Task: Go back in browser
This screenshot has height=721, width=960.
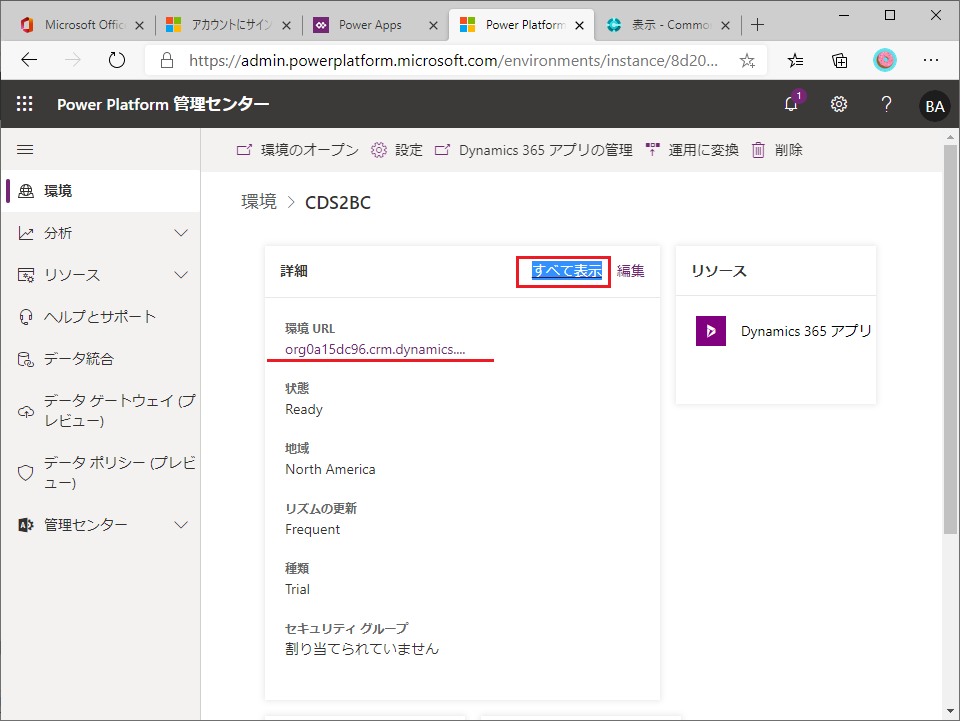Action: click(29, 60)
